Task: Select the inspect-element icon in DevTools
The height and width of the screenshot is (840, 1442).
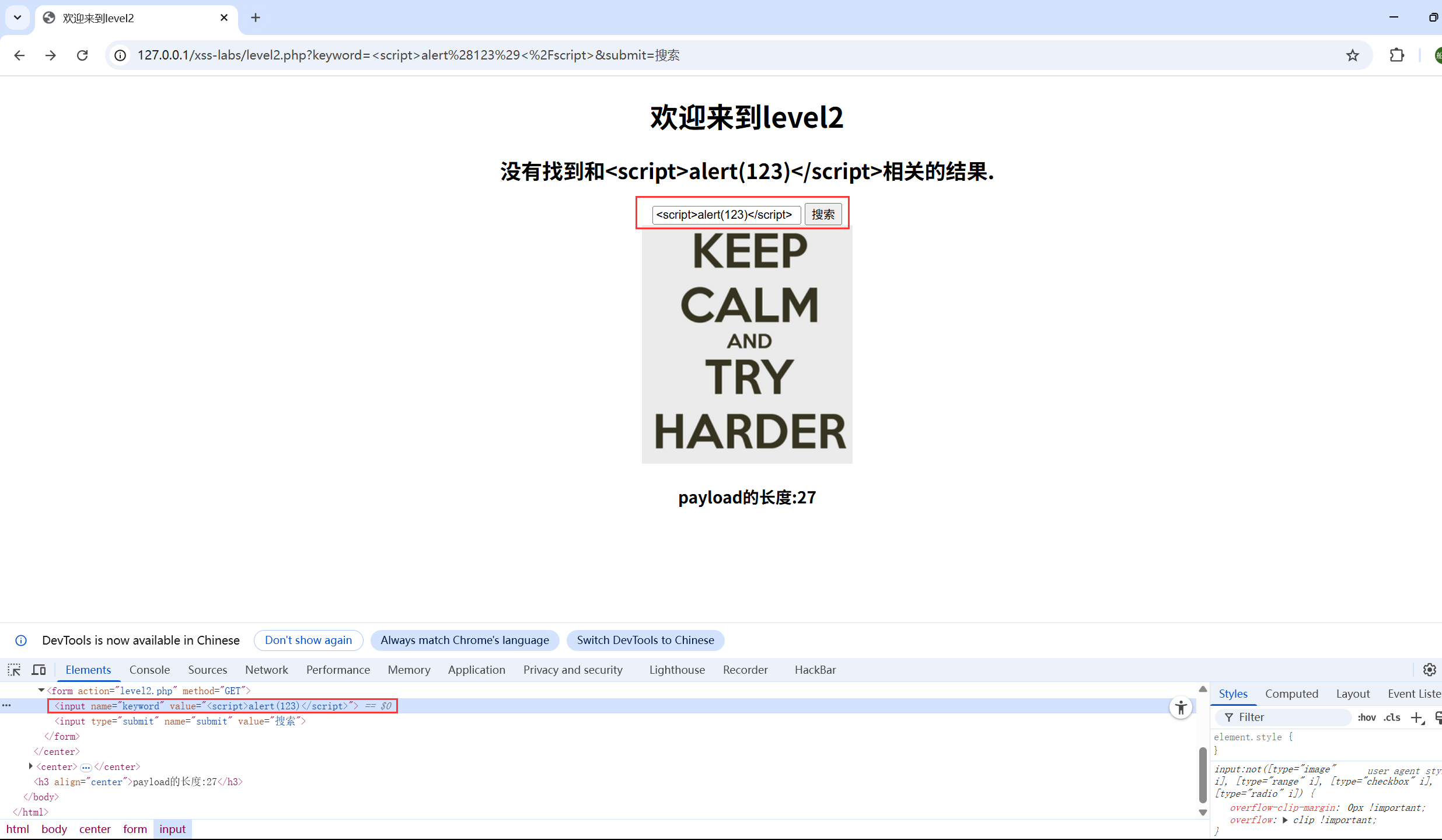Action: pos(13,669)
